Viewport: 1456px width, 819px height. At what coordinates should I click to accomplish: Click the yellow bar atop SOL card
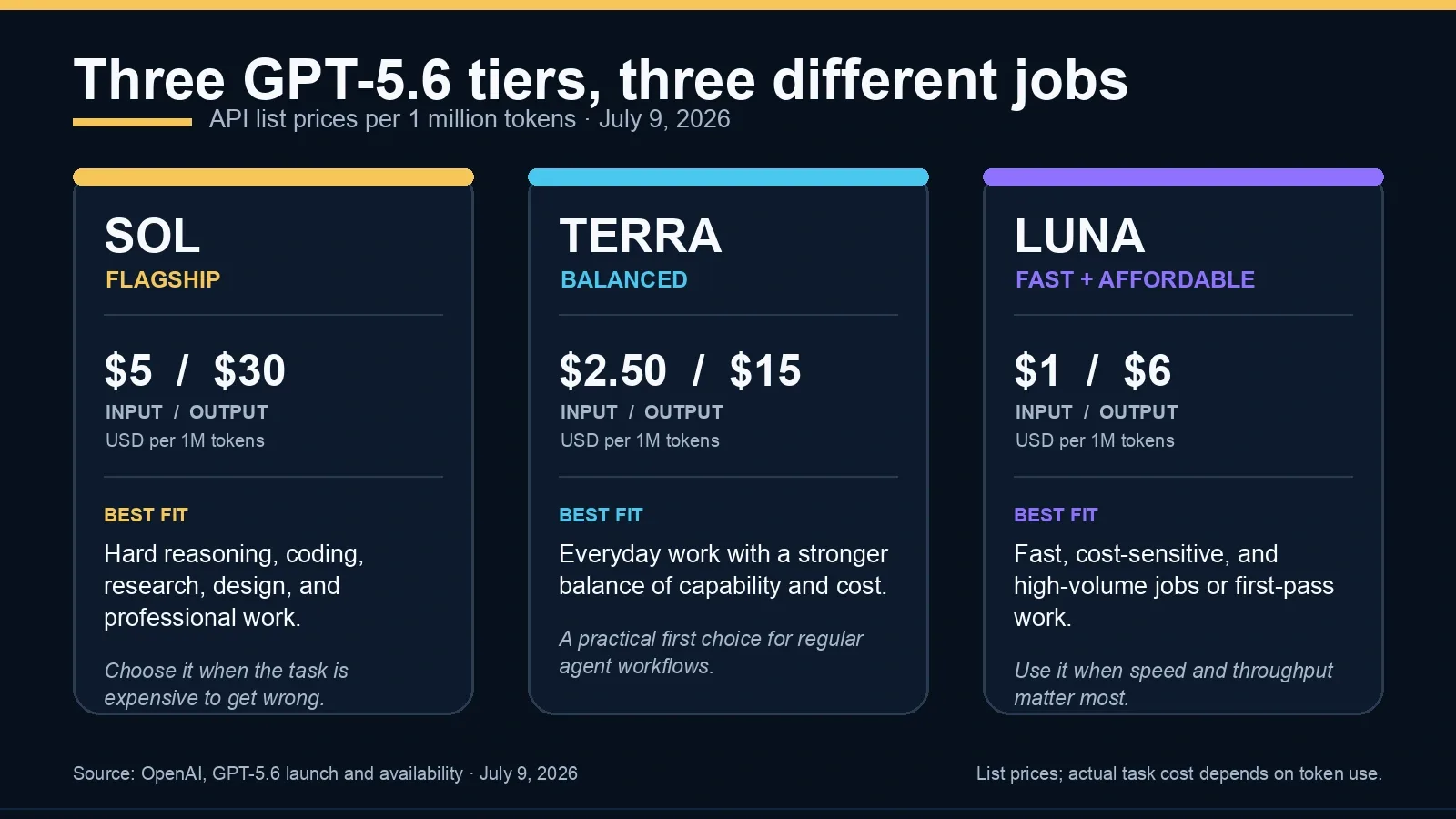[273, 177]
